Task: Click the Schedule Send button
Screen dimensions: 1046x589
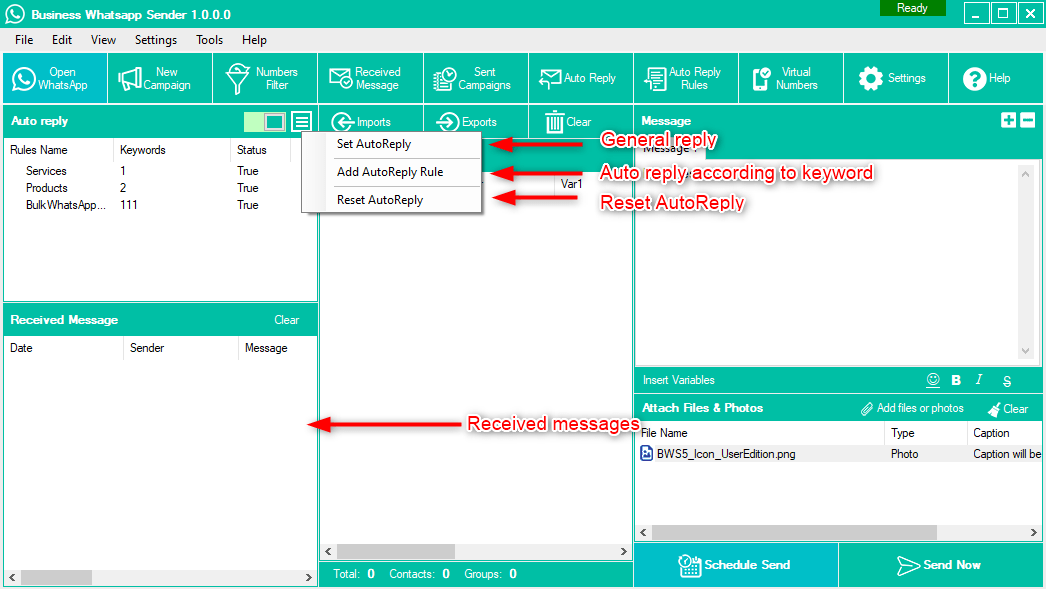Action: click(735, 565)
